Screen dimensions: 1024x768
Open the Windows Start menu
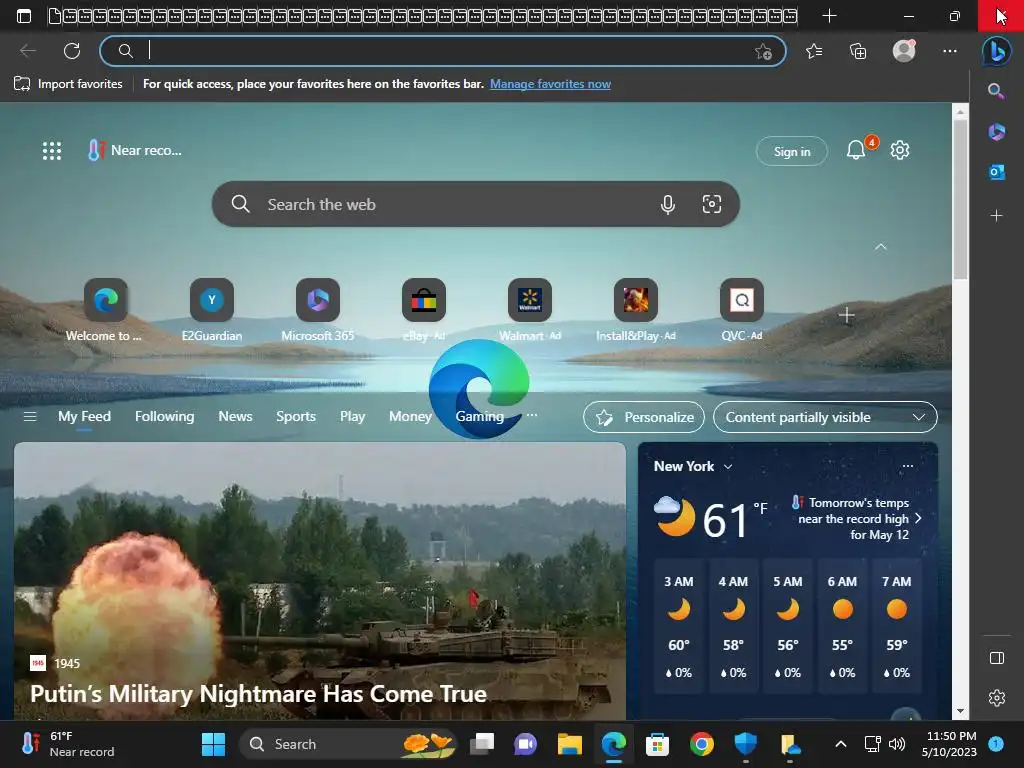pyautogui.click(x=213, y=744)
